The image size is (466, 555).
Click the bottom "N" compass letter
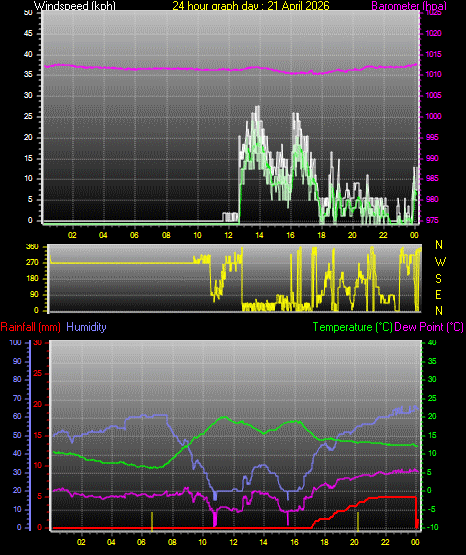tap(439, 311)
